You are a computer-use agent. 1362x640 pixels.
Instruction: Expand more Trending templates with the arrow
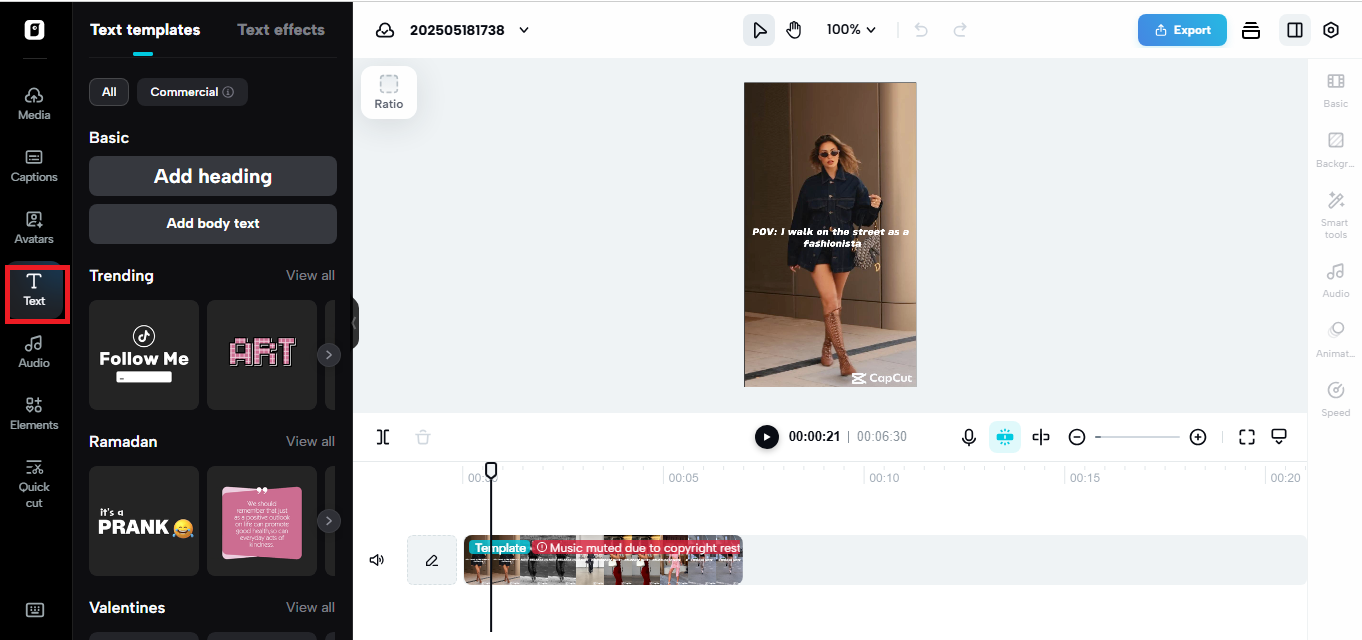[329, 354]
